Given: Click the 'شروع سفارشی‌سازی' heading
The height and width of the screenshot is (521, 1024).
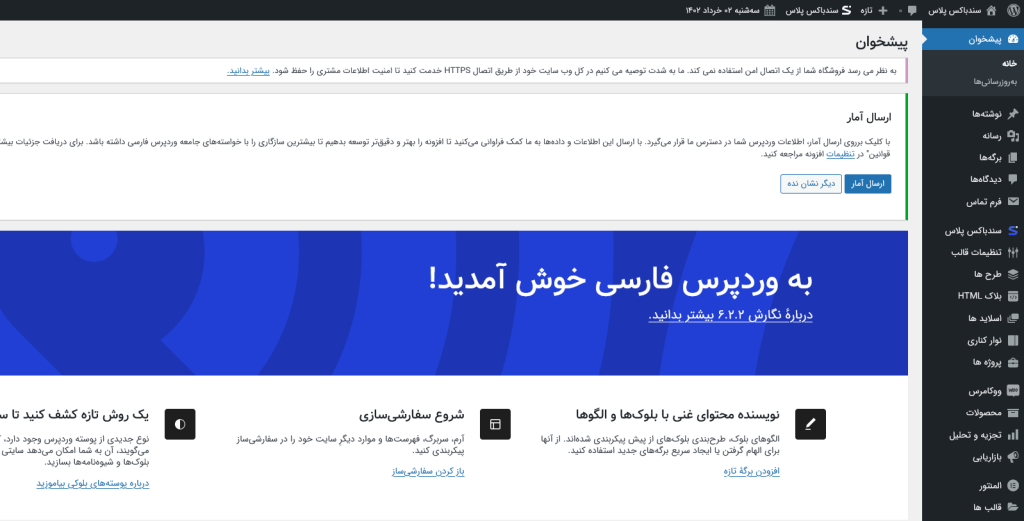Looking at the screenshot, I should 411,415.
